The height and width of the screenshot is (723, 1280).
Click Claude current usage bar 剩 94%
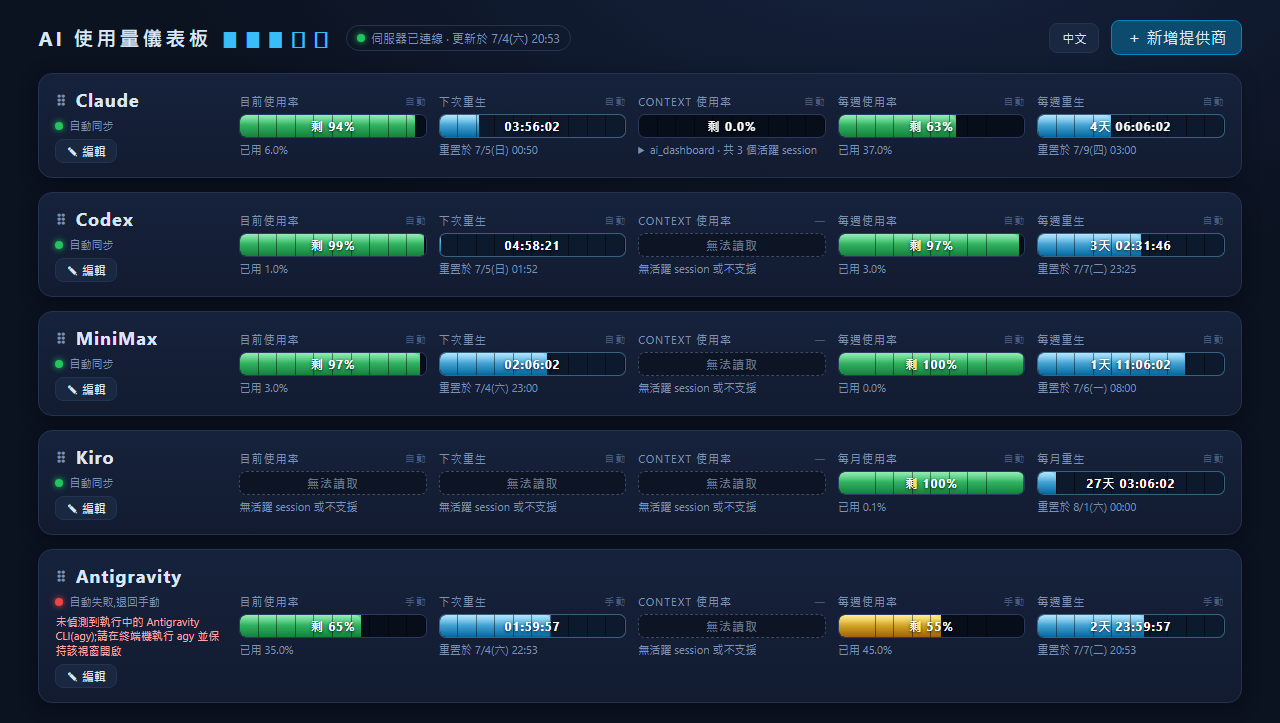333,126
